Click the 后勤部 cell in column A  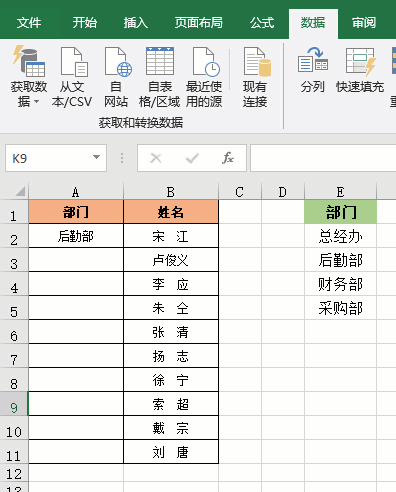point(76,236)
